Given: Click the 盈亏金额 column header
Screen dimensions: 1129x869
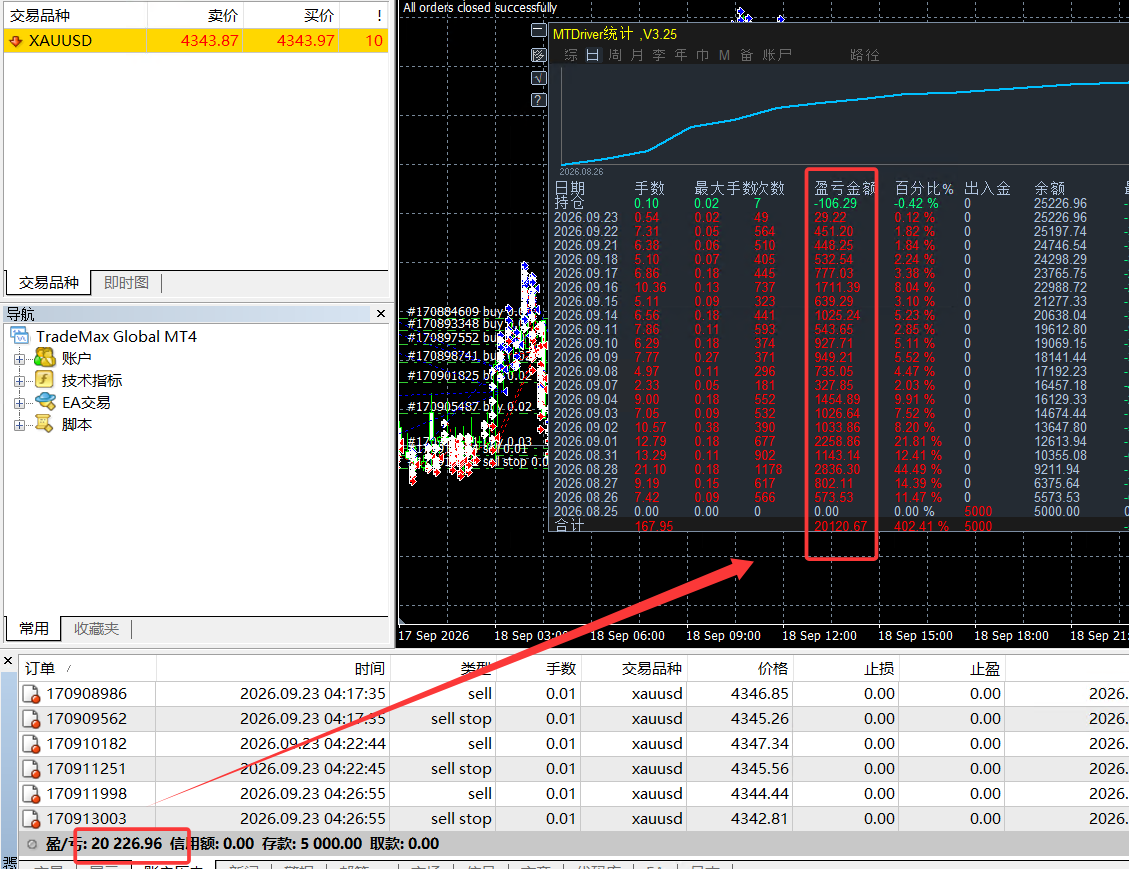Looking at the screenshot, I should [845, 189].
